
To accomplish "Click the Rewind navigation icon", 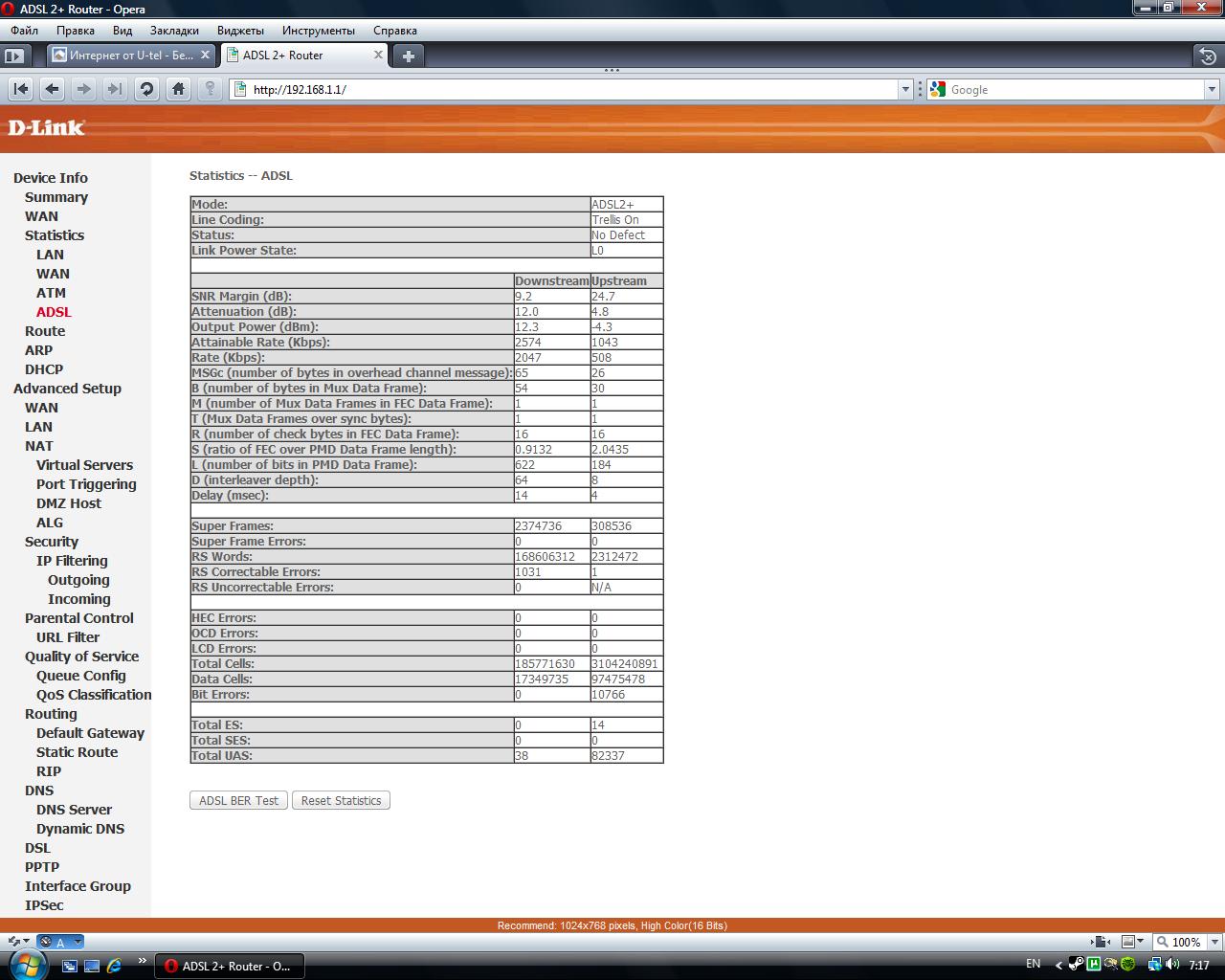I will pyautogui.click(x=21, y=89).
